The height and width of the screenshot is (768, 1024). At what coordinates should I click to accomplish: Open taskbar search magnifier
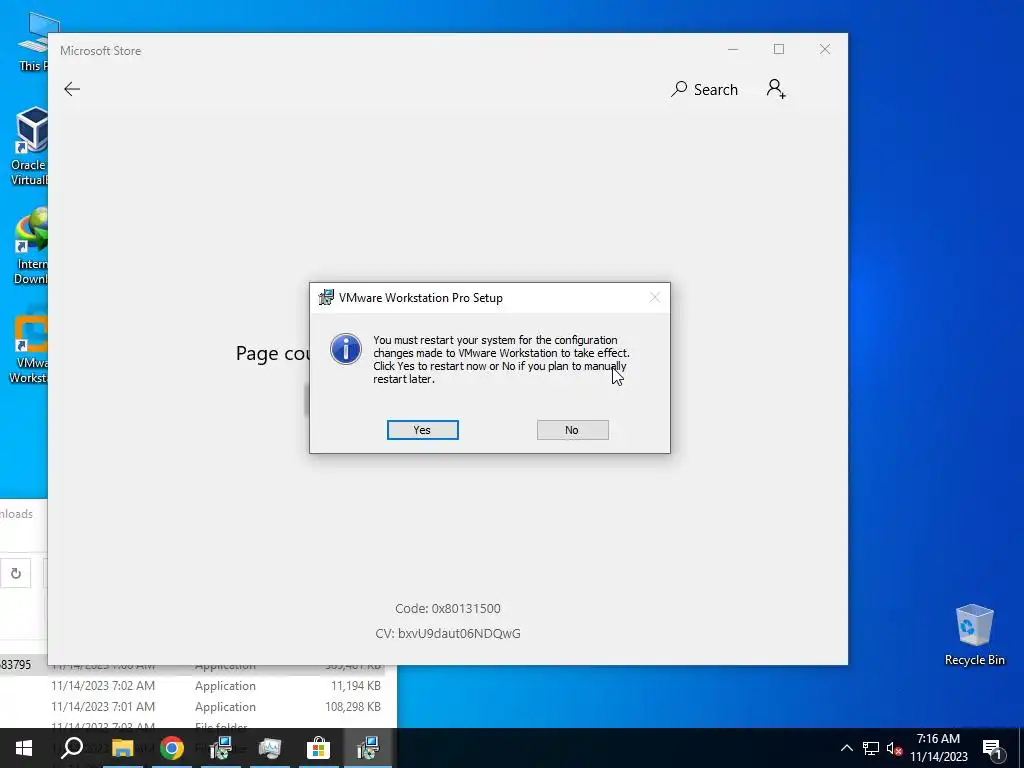[72, 748]
